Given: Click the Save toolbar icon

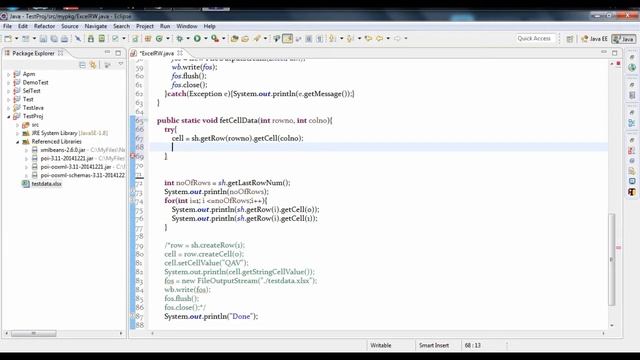Looking at the screenshot, I should [43, 38].
